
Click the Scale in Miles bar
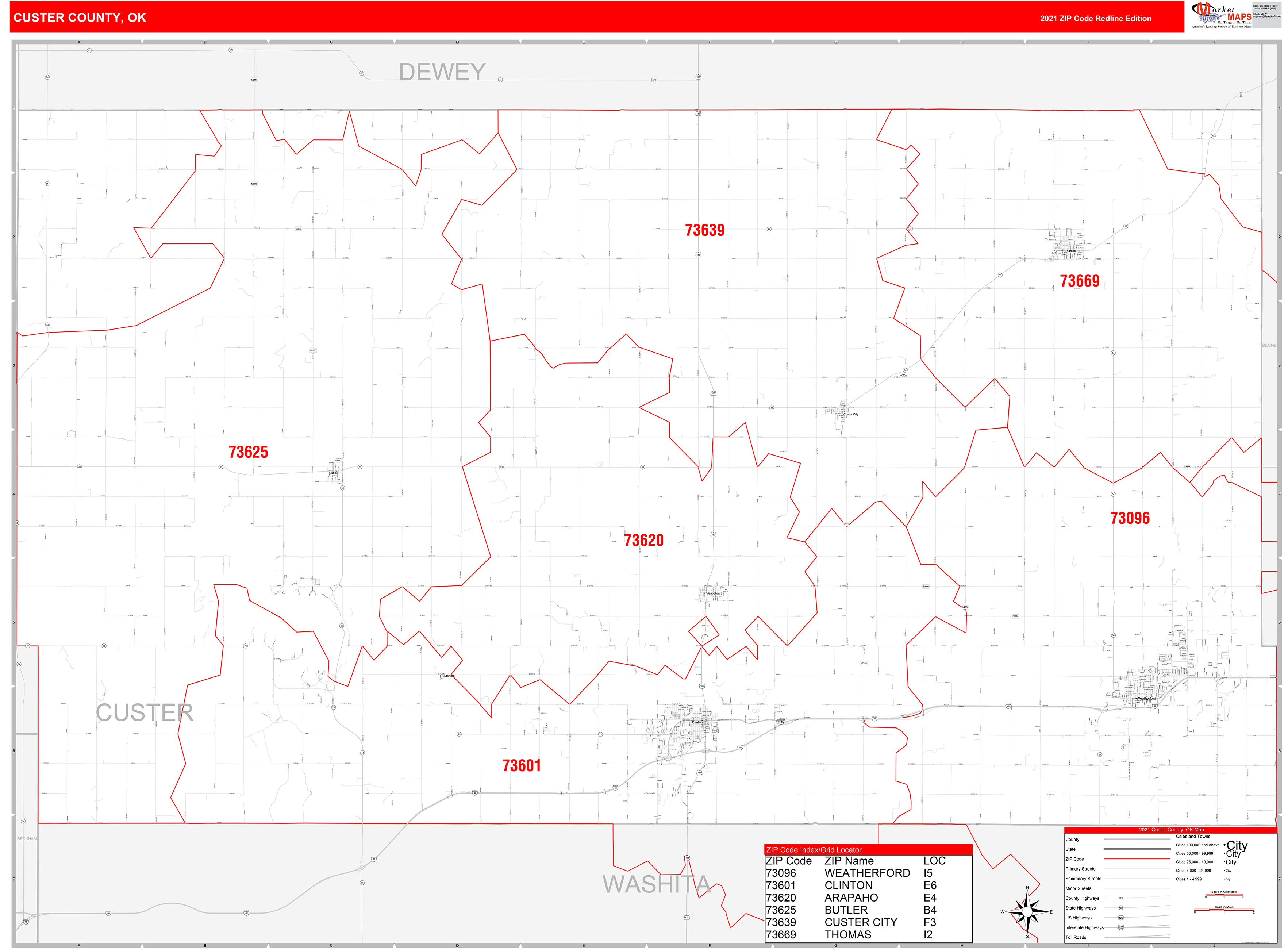click(x=1224, y=910)
